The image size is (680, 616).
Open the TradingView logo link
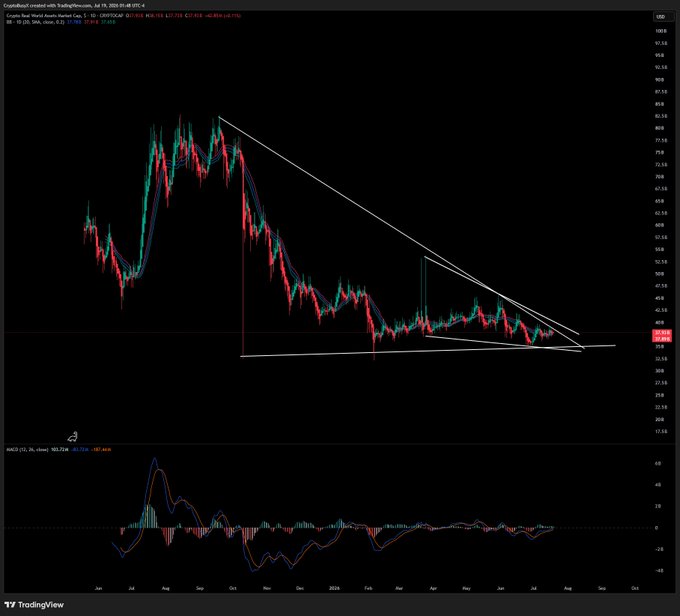34,605
